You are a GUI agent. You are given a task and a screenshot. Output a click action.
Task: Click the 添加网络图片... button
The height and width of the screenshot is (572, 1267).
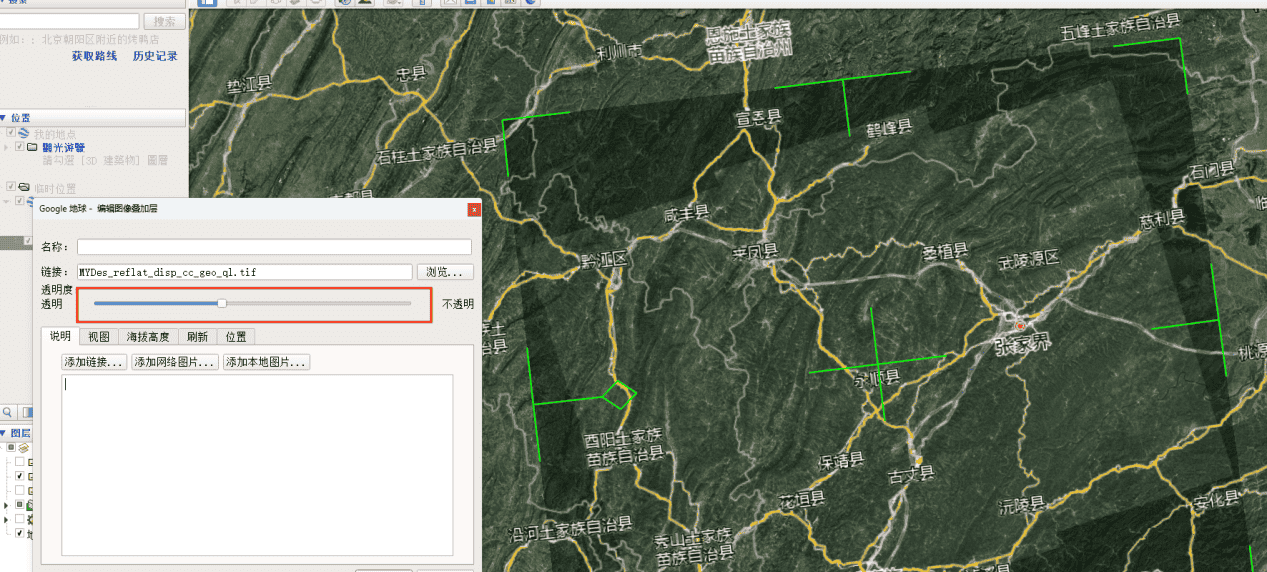tap(175, 362)
